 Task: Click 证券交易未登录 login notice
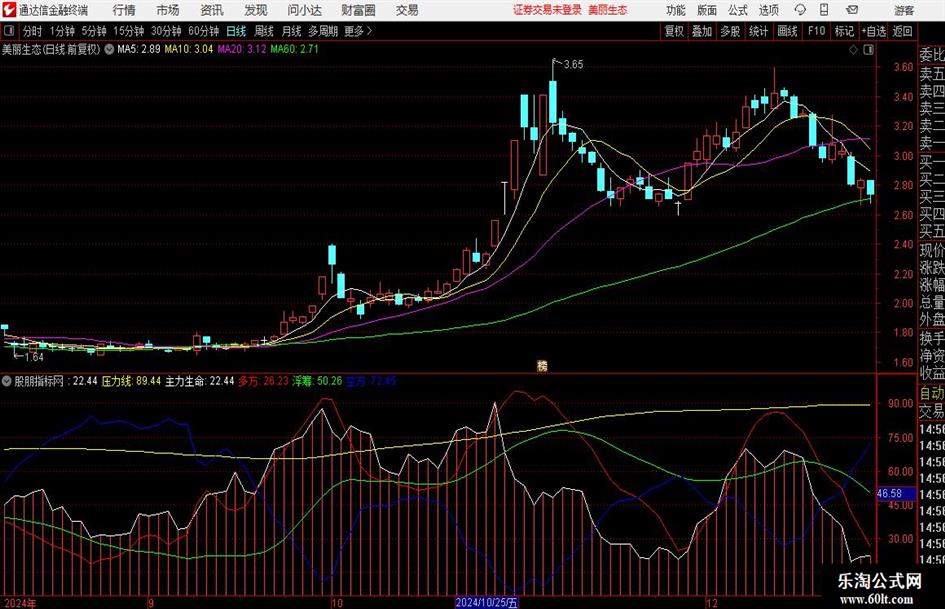pyautogui.click(x=547, y=10)
